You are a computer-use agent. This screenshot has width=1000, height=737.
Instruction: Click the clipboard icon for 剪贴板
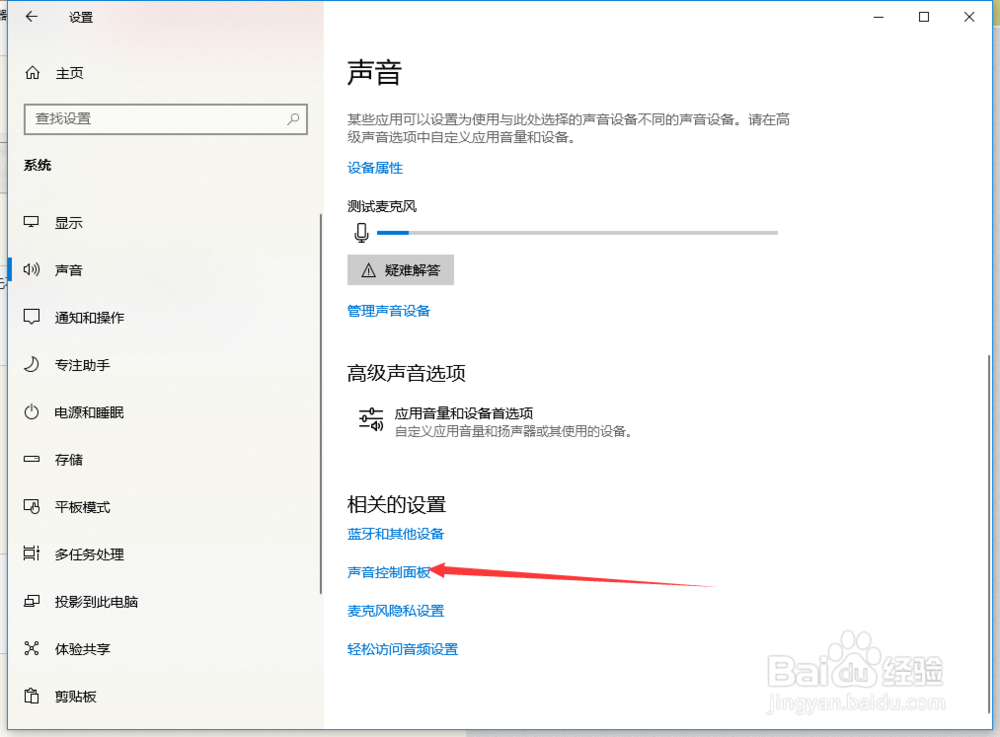[31, 696]
